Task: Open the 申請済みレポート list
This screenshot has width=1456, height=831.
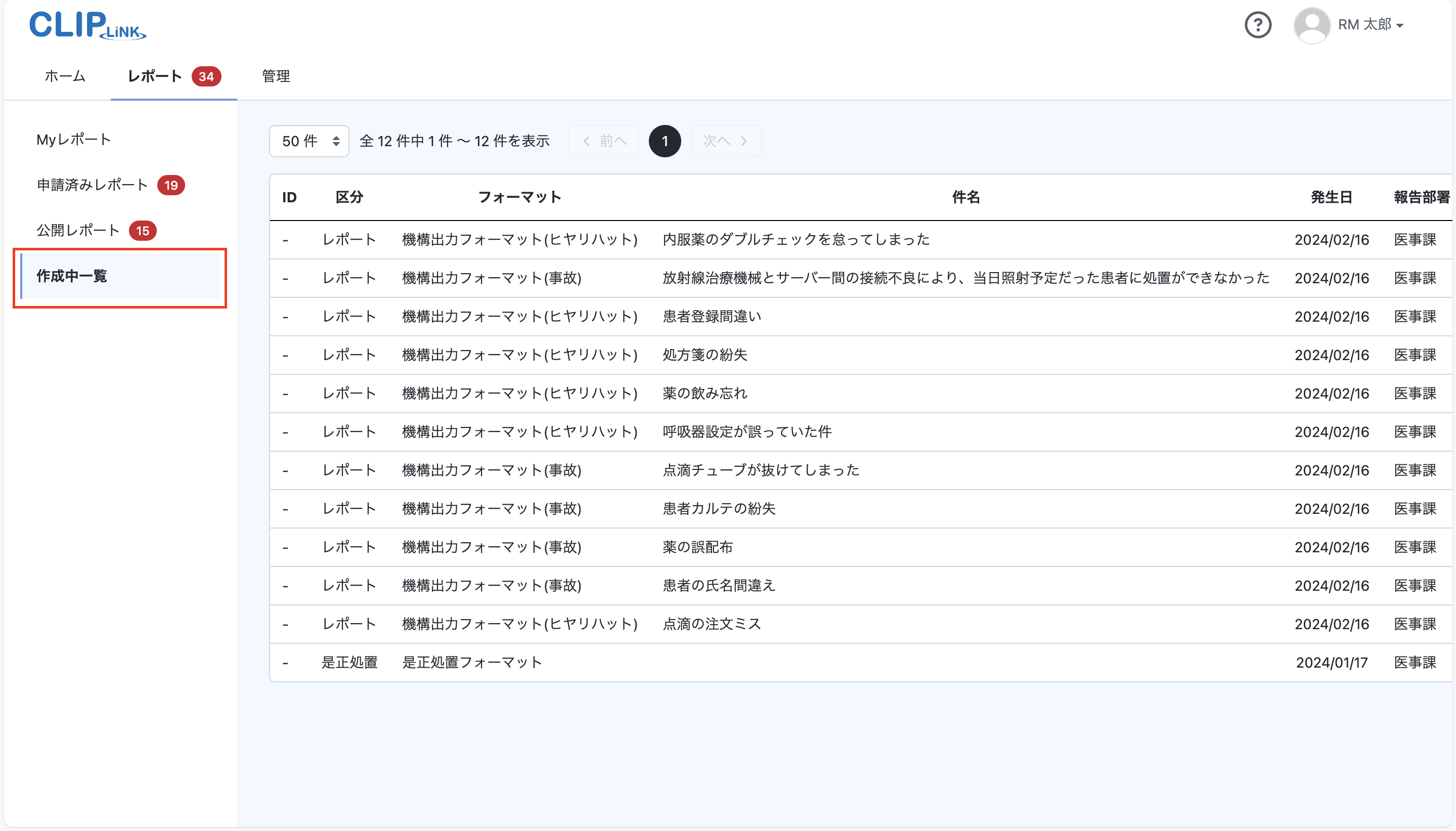Action: point(92,184)
